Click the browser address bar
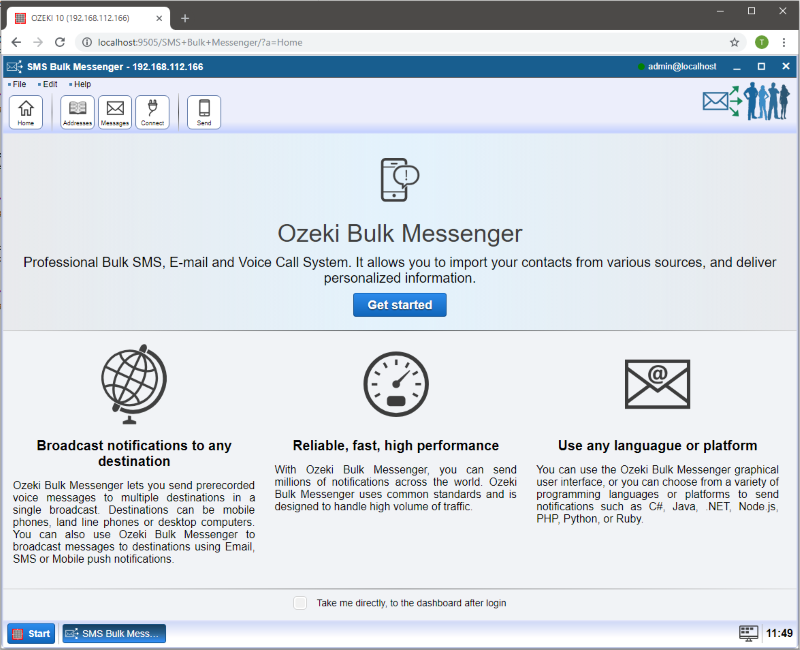Screen dimensions: 800x650 point(400,42)
